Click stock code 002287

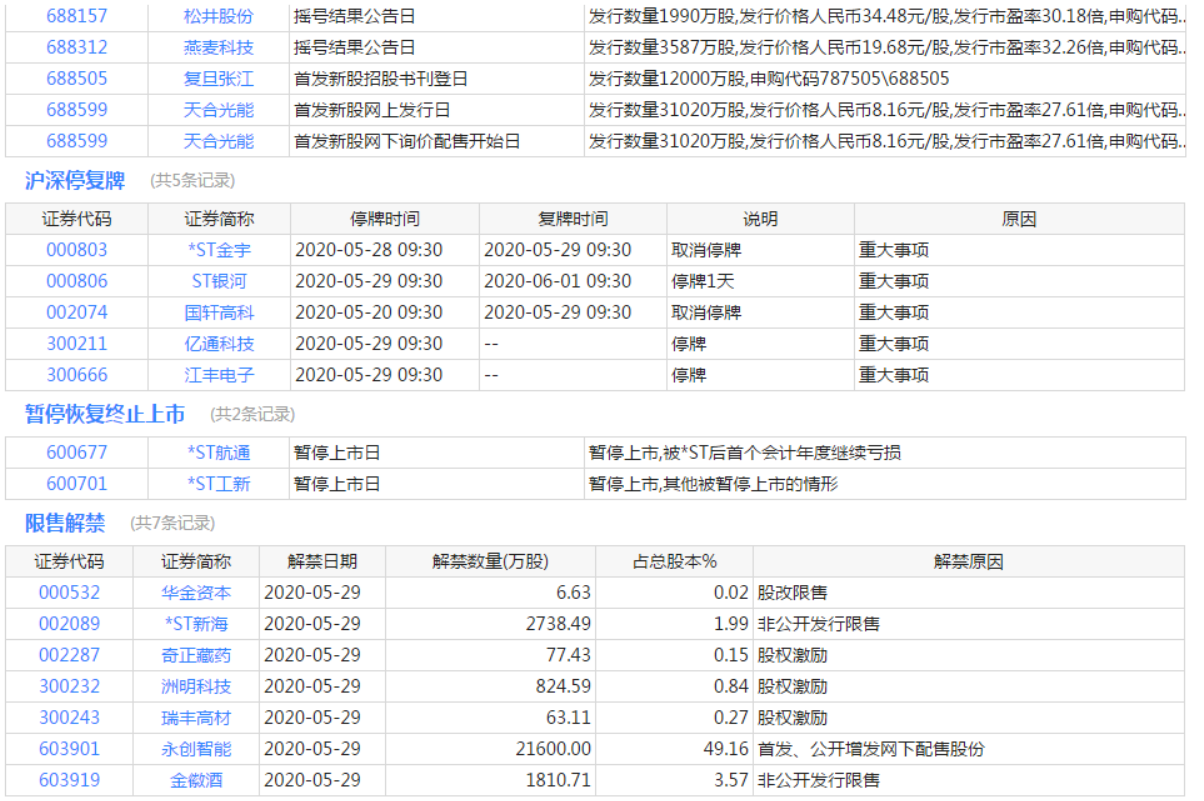pyautogui.click(x=70, y=655)
